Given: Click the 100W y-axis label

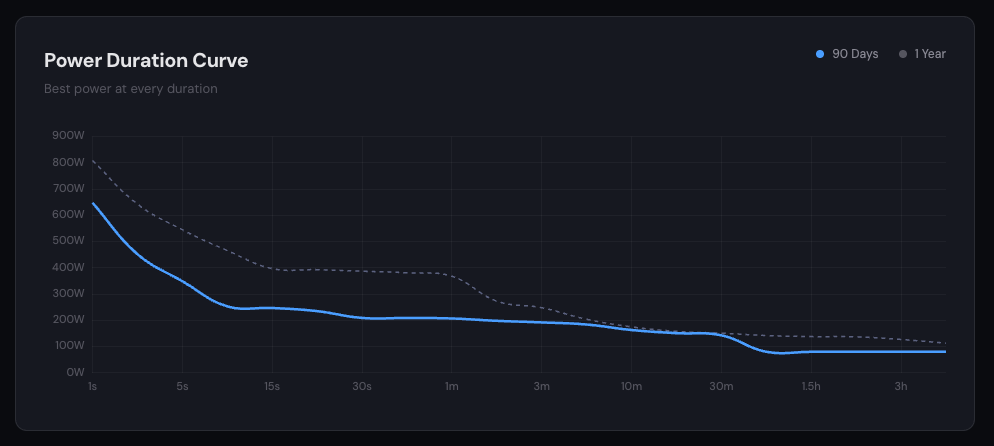Looking at the screenshot, I should [x=68, y=346].
